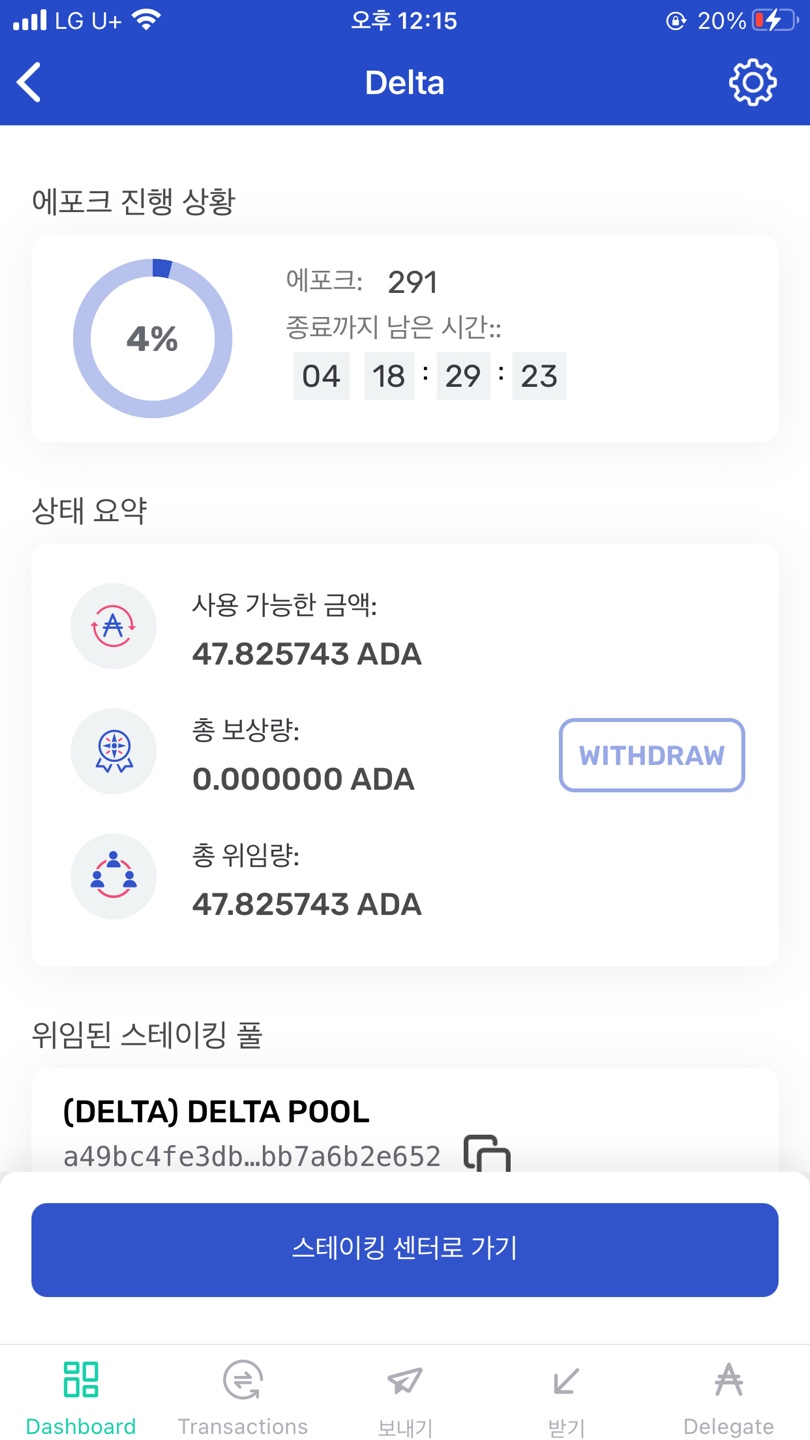Go to the Delegate tab

[728, 1397]
